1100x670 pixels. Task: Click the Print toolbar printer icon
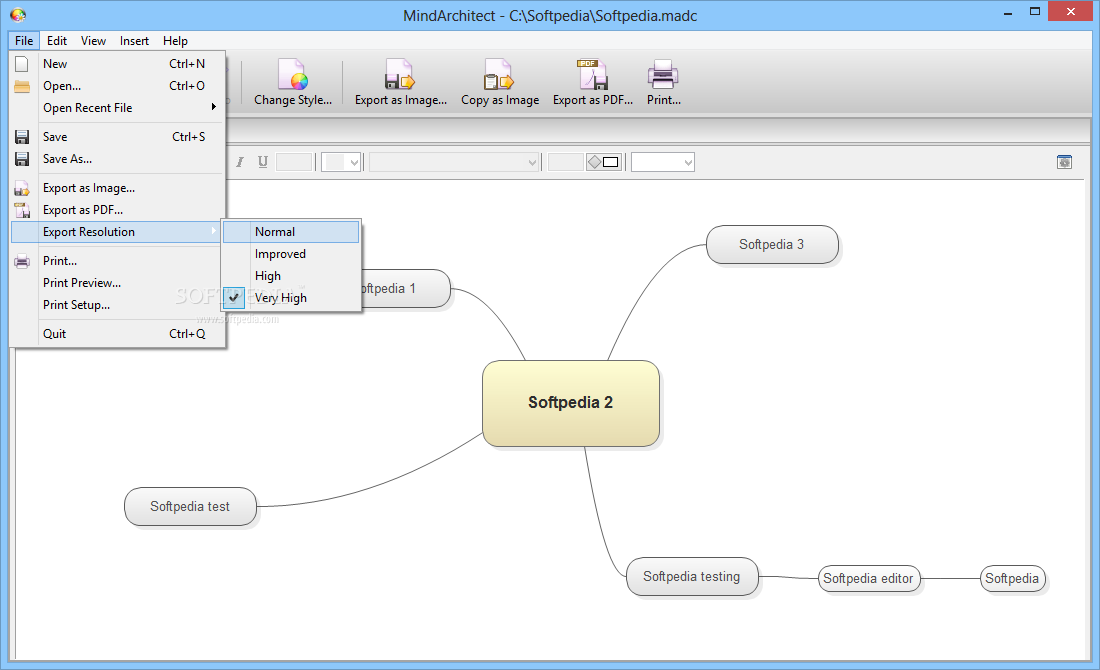663,74
